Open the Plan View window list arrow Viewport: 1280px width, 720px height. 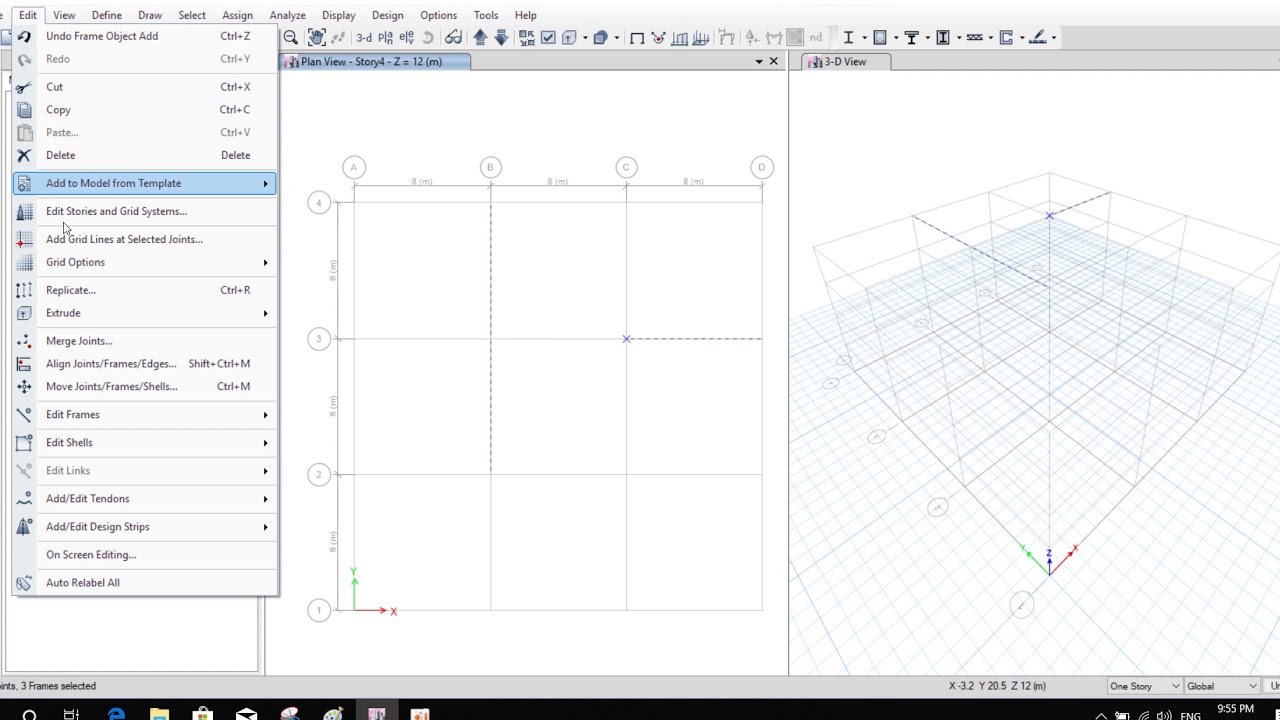point(758,61)
